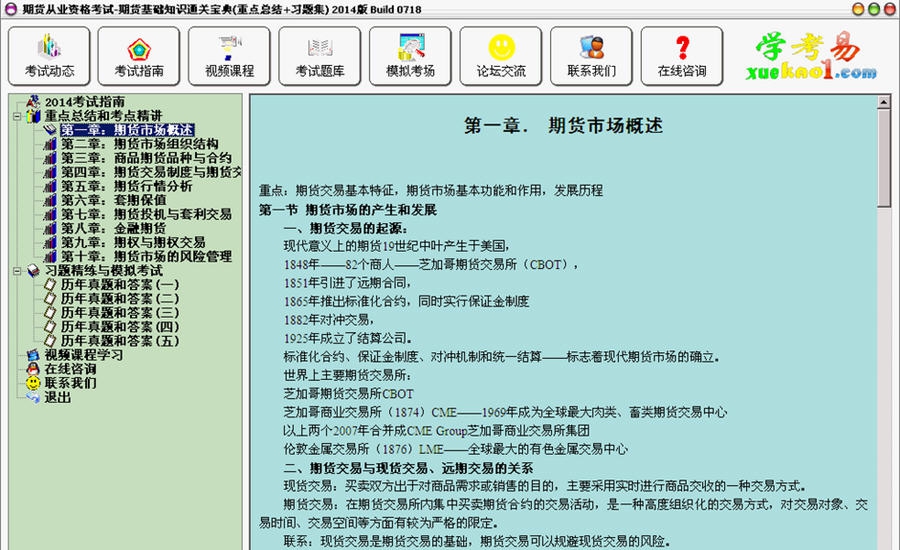Click the orange minimize window button
This screenshot has height=550, width=900.
[x=858, y=9]
